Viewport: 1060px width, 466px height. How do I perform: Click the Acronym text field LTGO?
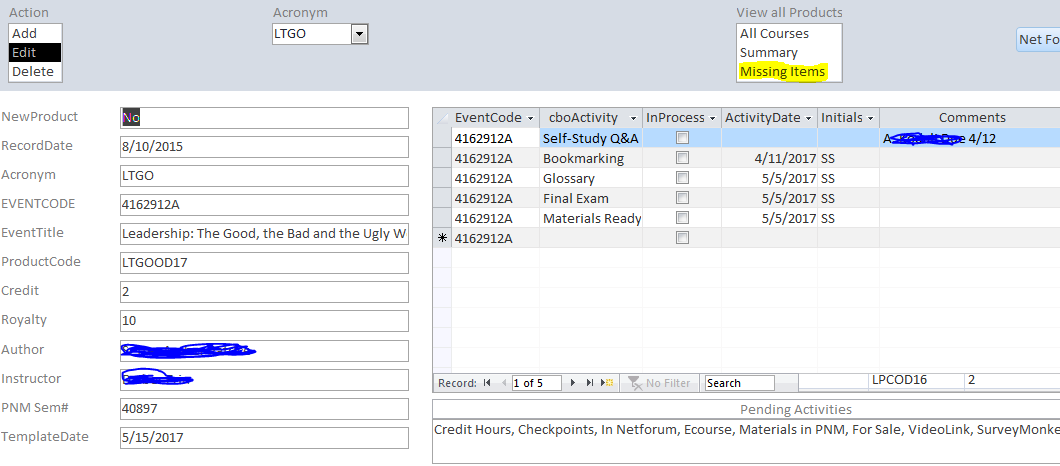[x=264, y=176]
